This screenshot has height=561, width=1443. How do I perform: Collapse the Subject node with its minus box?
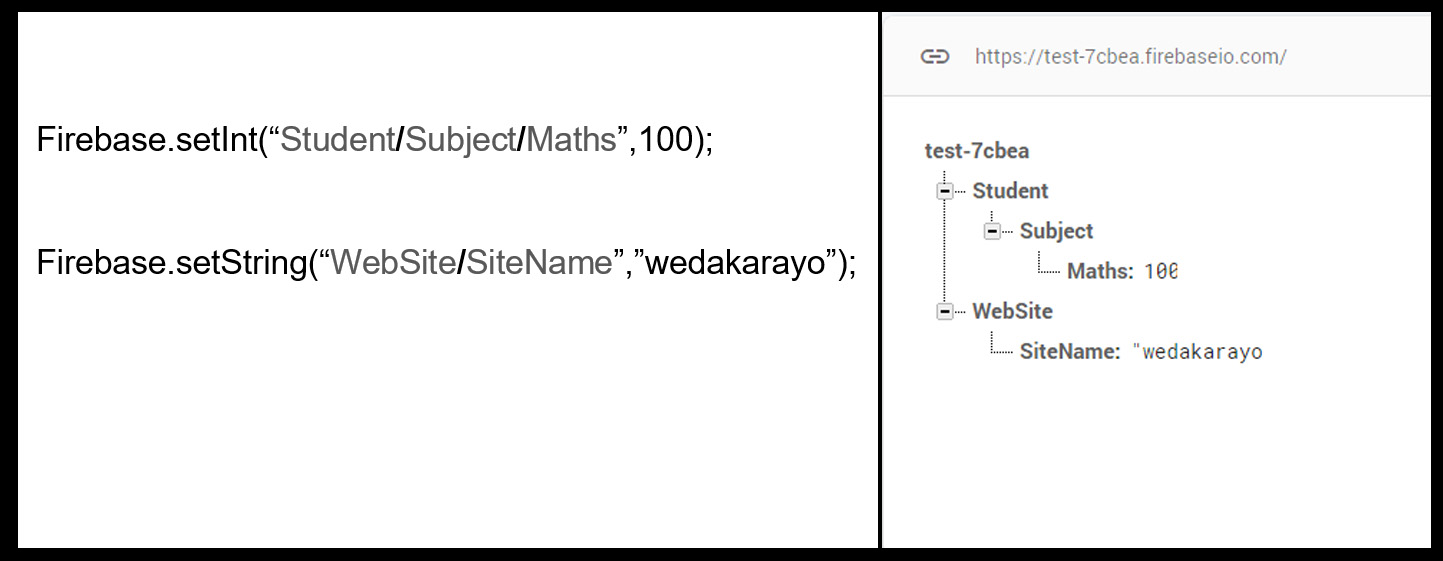(992, 231)
